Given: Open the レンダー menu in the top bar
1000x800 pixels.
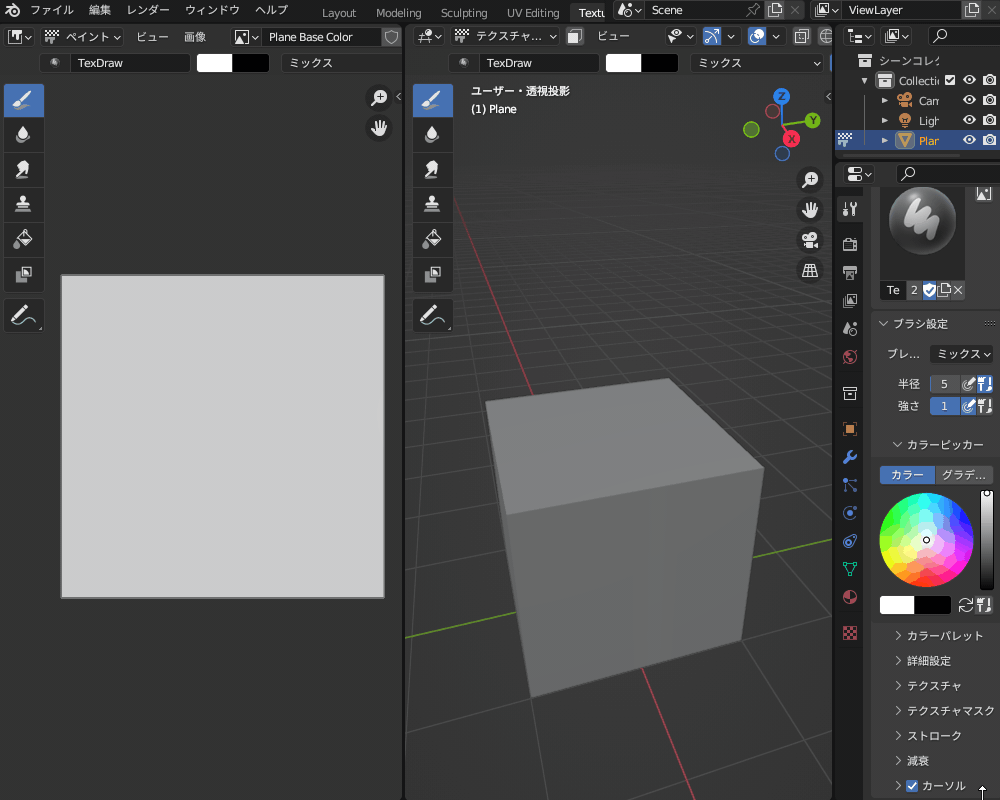Looking at the screenshot, I should pyautogui.click(x=147, y=10).
